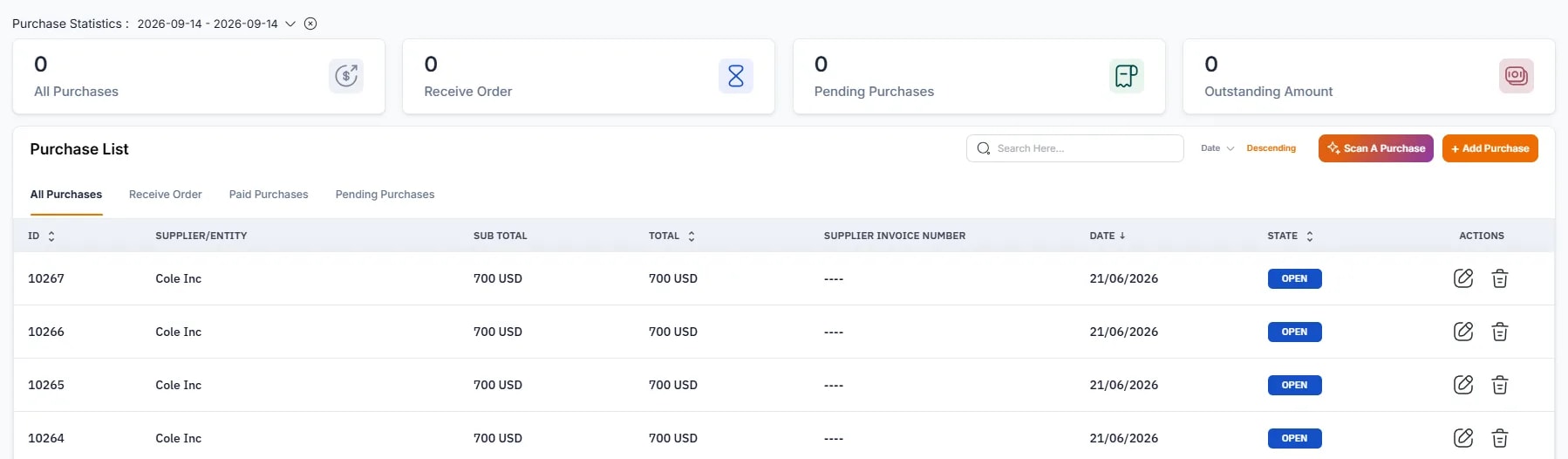Image resolution: width=1568 pixels, height=459 pixels.
Task: Click the SUPPLIER INVOICE NUMBER column header
Action: [895, 236]
